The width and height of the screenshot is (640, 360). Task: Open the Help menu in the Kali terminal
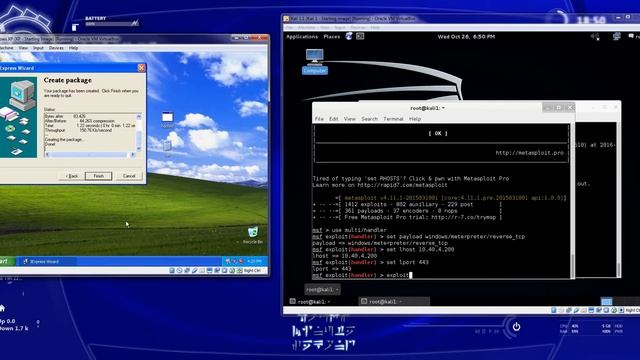415,119
